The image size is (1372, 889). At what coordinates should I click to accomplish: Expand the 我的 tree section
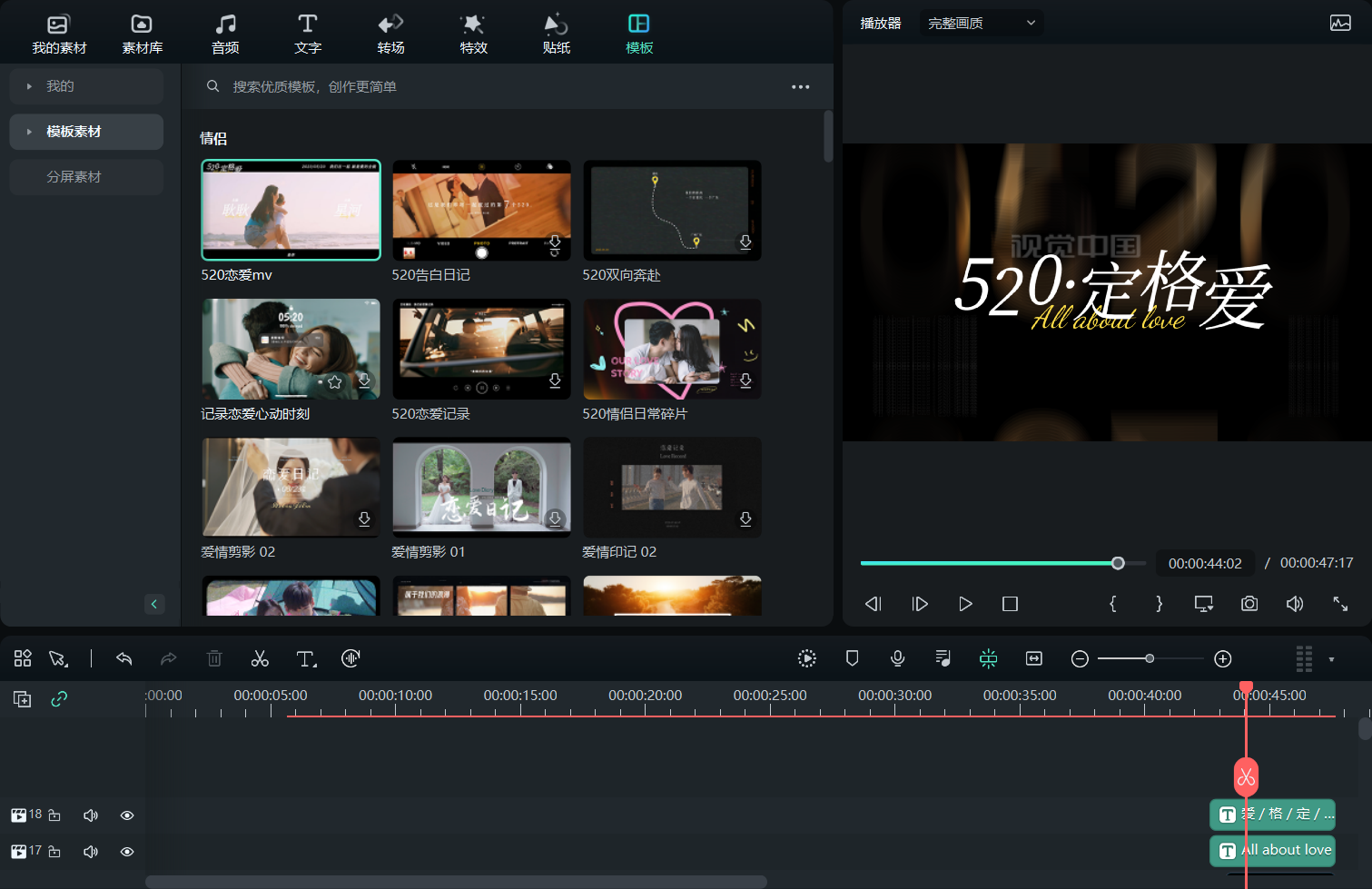coord(30,86)
